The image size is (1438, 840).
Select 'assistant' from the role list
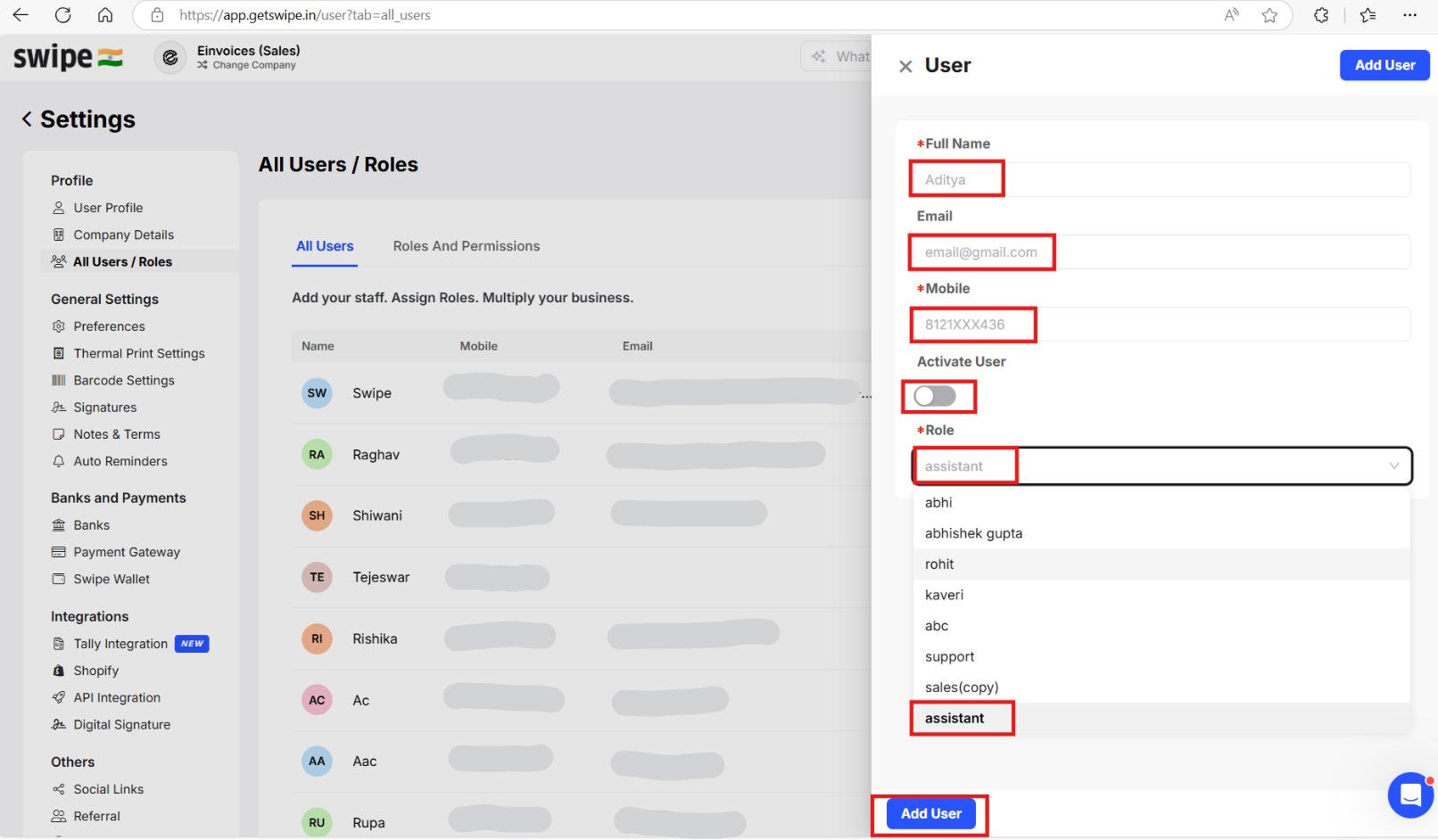955,718
